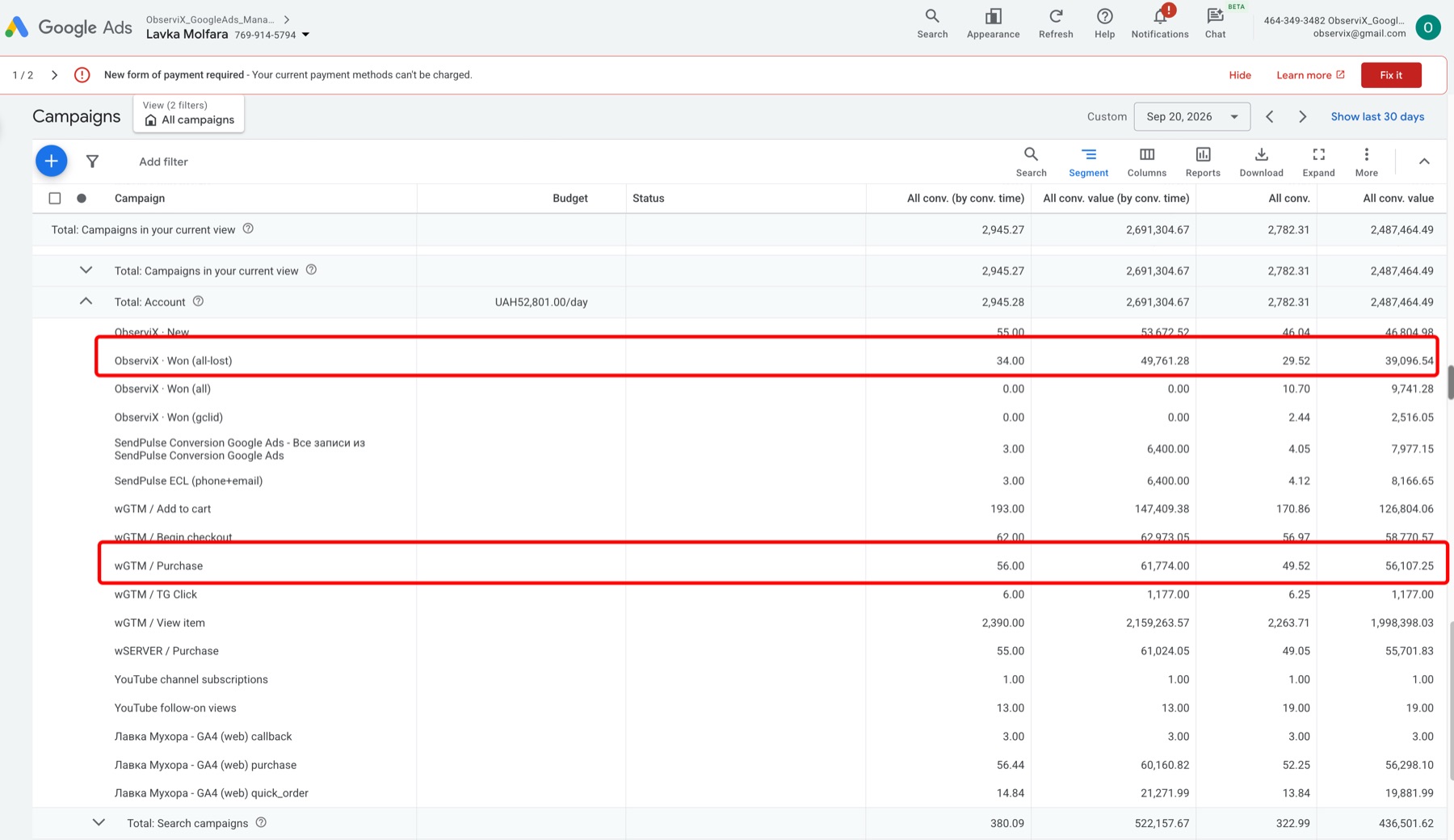
Task: Click the UAH52,801.00/day budget value
Action: (541, 302)
